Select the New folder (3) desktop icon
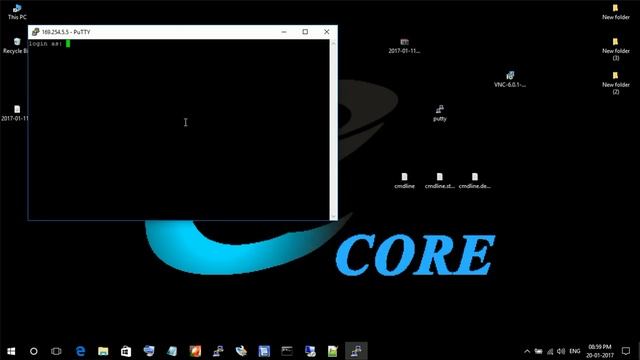640x360 pixels. pos(616,49)
